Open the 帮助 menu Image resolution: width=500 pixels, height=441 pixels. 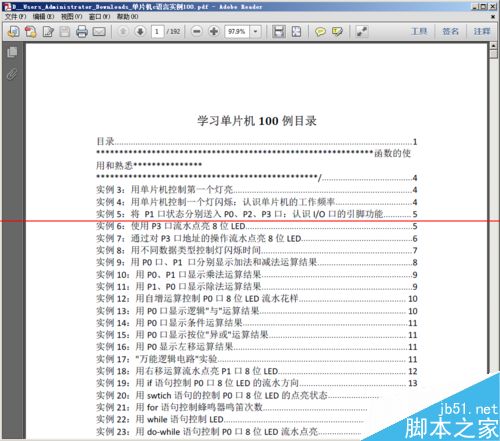point(127,16)
